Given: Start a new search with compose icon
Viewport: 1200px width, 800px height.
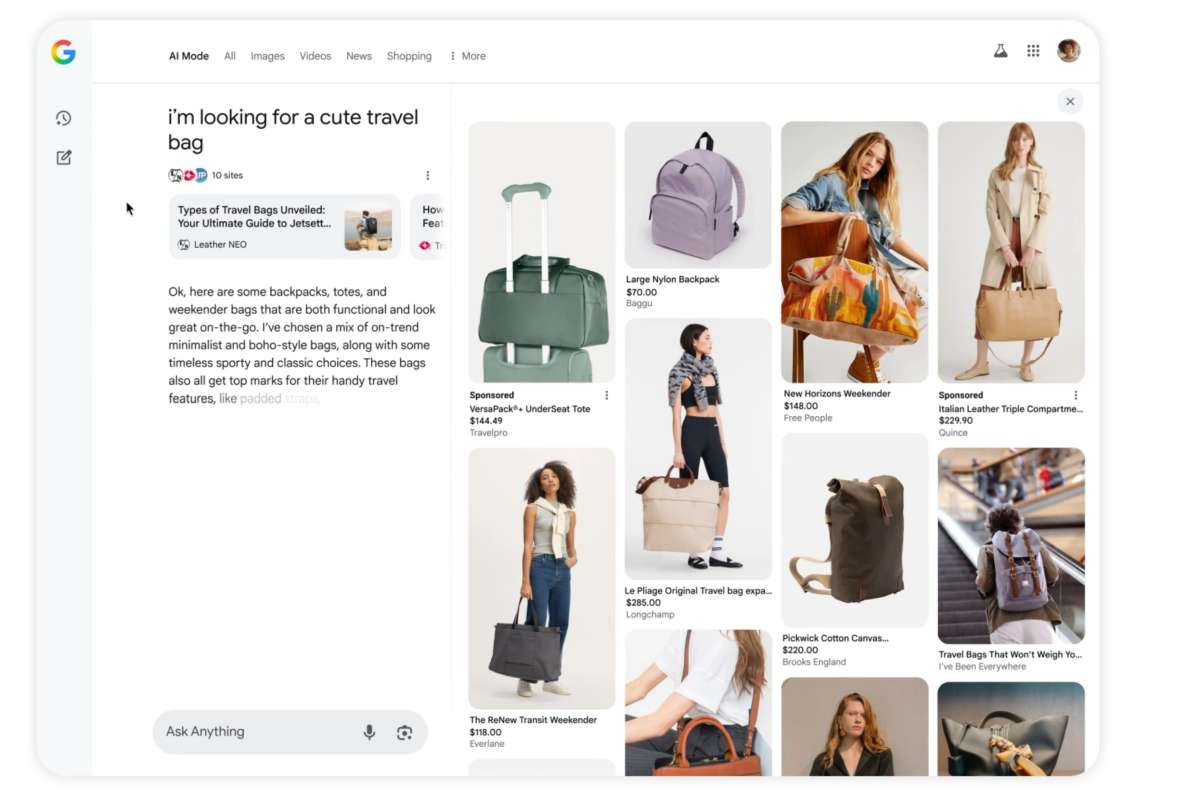Looking at the screenshot, I should pyautogui.click(x=63, y=157).
